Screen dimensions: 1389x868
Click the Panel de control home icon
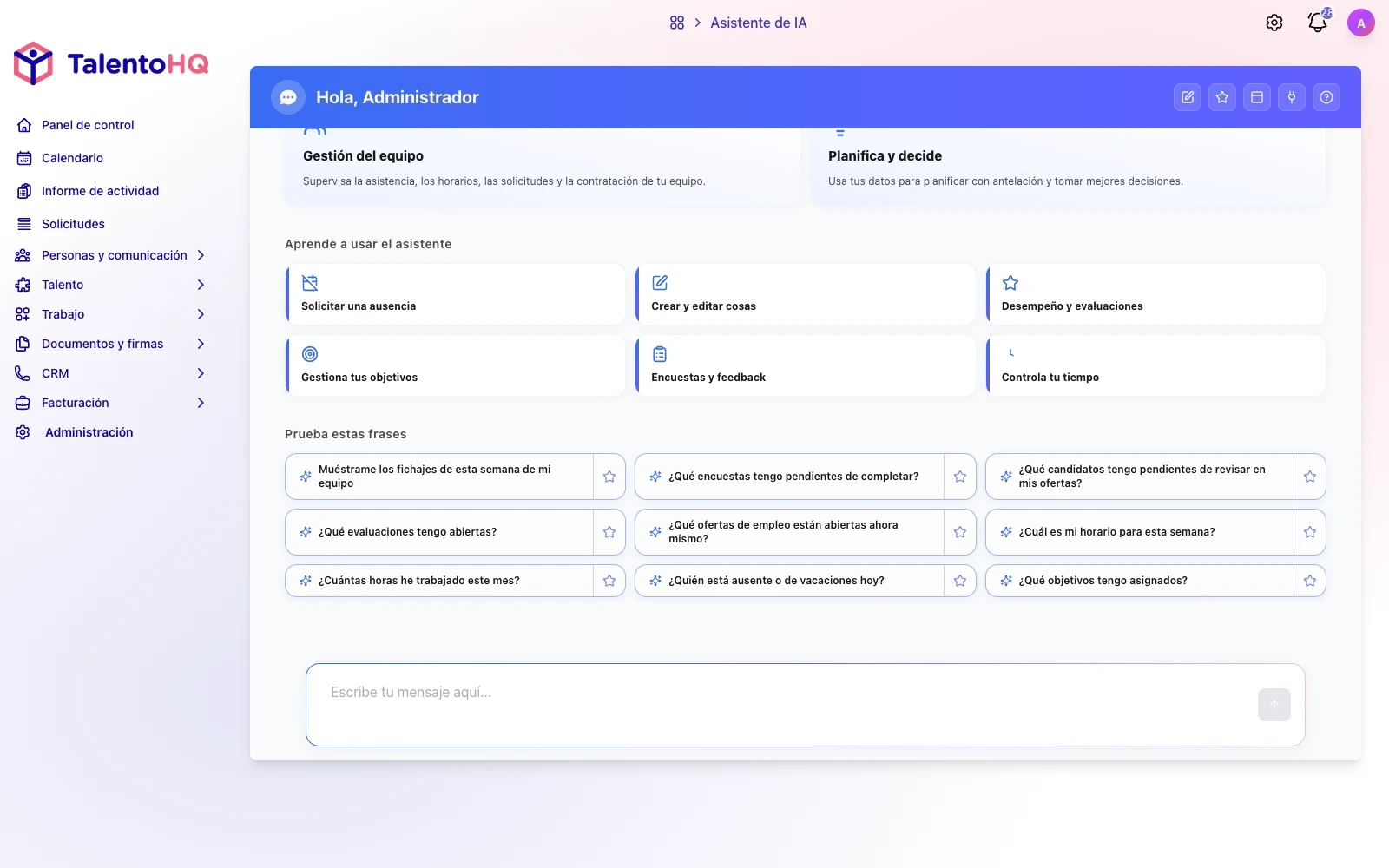[x=24, y=125]
